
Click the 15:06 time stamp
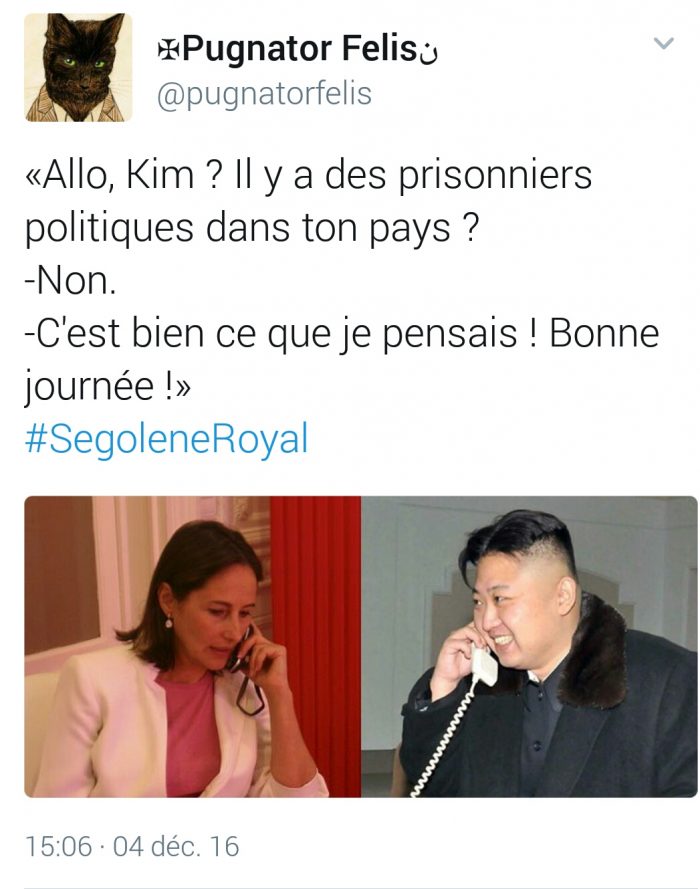pyautogui.click(x=58, y=846)
